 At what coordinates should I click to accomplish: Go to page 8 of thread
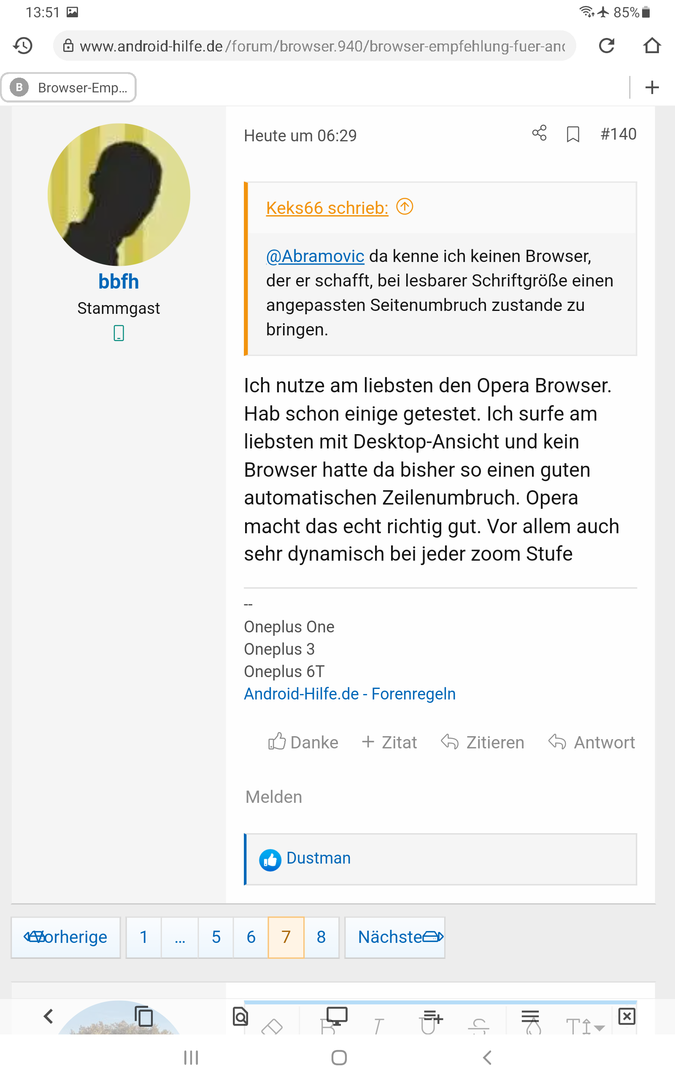click(x=321, y=937)
